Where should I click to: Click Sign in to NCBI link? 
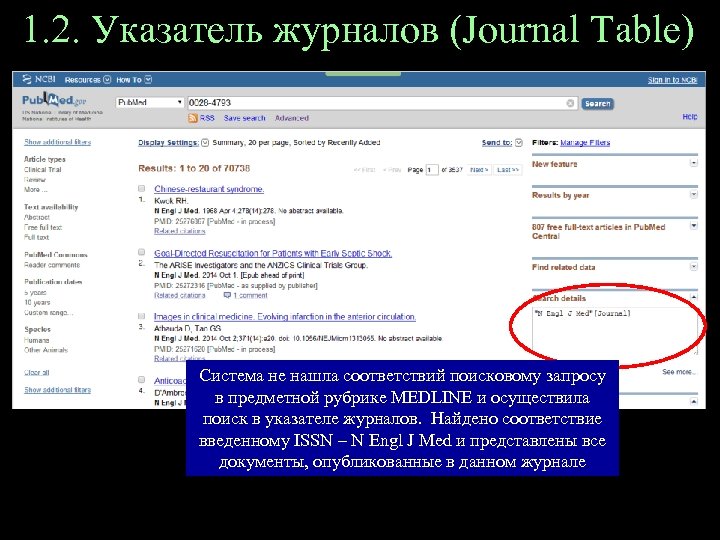point(672,80)
